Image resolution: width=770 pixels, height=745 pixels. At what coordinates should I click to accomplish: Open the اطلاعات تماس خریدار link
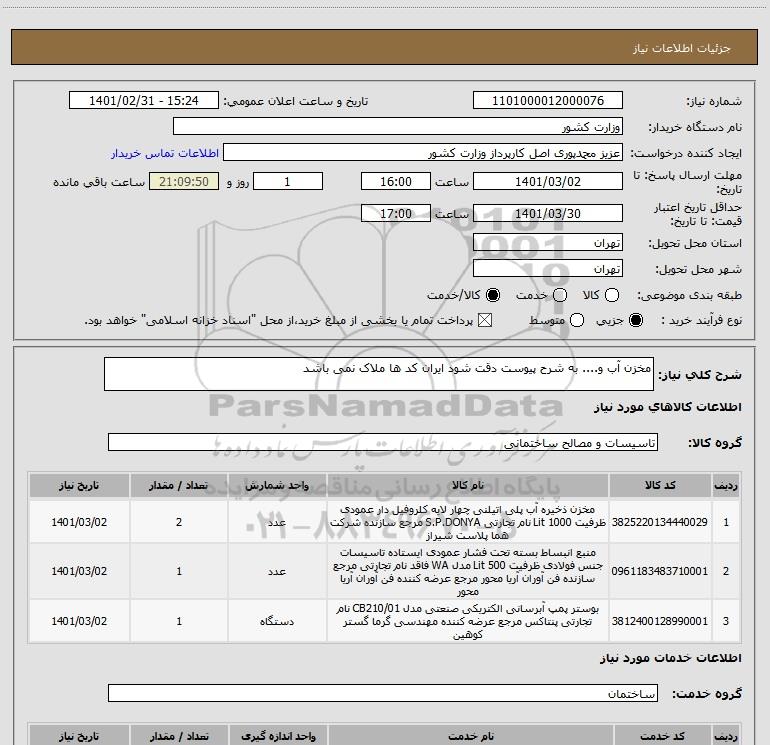165,153
